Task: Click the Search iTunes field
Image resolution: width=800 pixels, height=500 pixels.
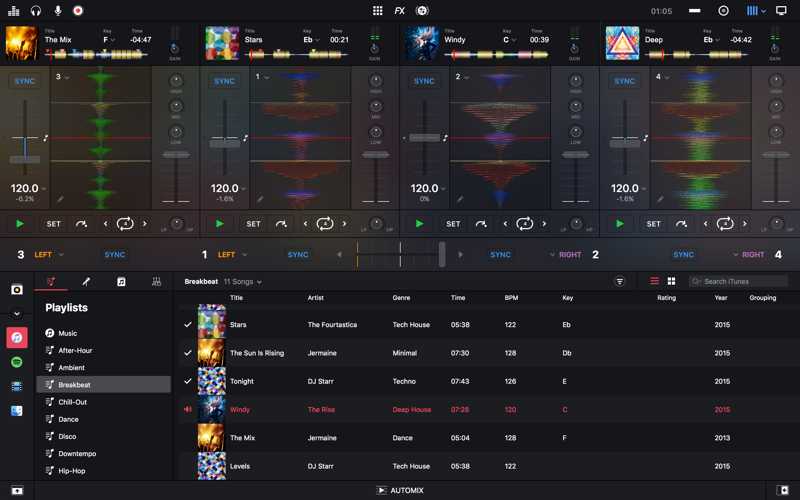Action: click(x=738, y=281)
